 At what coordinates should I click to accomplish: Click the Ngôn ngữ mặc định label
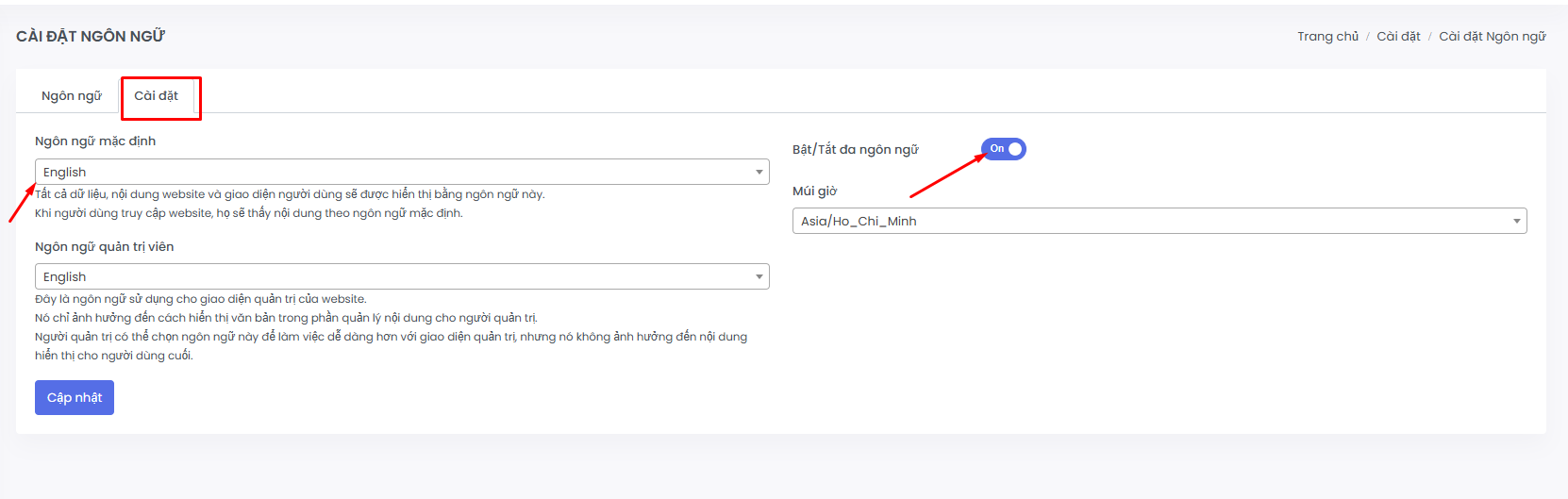point(95,141)
